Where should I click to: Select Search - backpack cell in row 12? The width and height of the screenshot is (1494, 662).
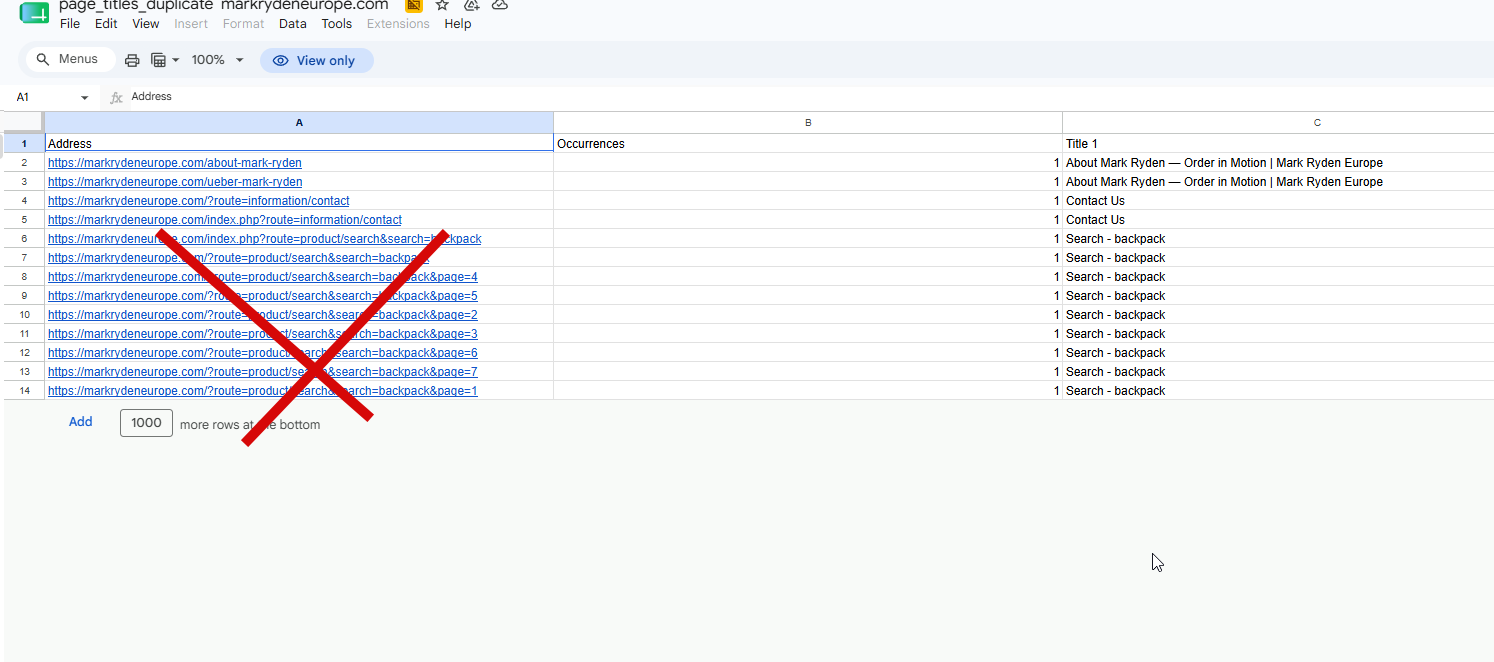tap(1278, 353)
